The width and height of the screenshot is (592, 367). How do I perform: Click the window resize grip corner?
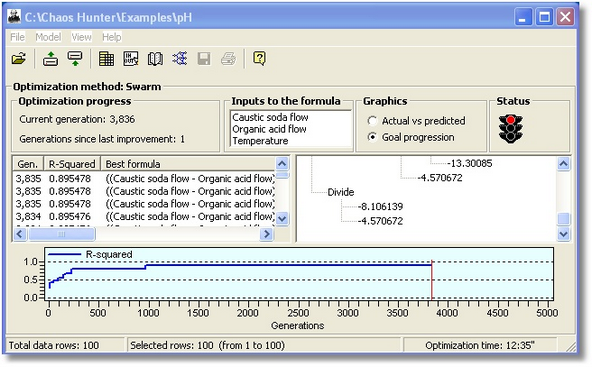(571, 347)
